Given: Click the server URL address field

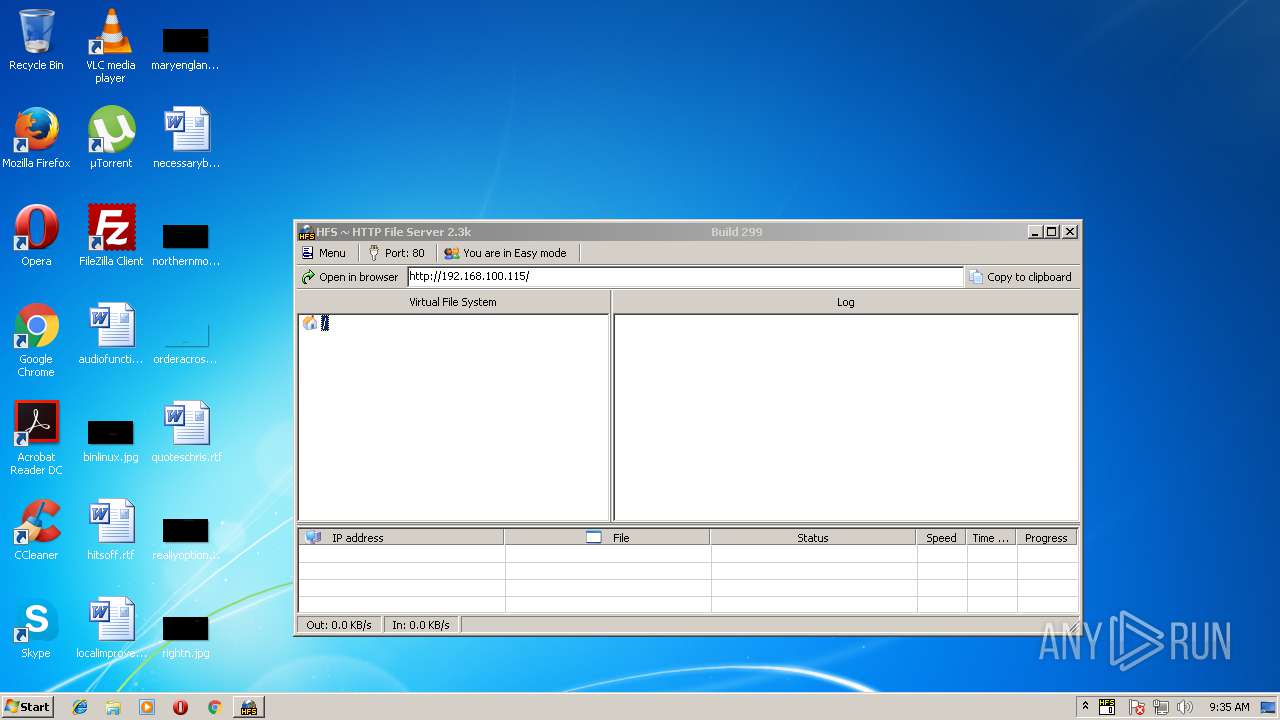Looking at the screenshot, I should click(x=685, y=277).
